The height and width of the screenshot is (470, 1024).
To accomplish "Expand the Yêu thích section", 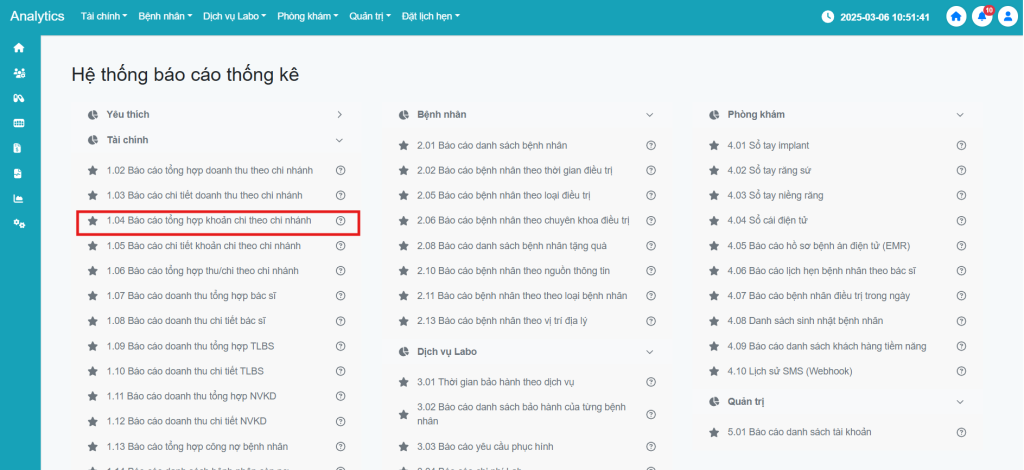I will click(x=340, y=115).
